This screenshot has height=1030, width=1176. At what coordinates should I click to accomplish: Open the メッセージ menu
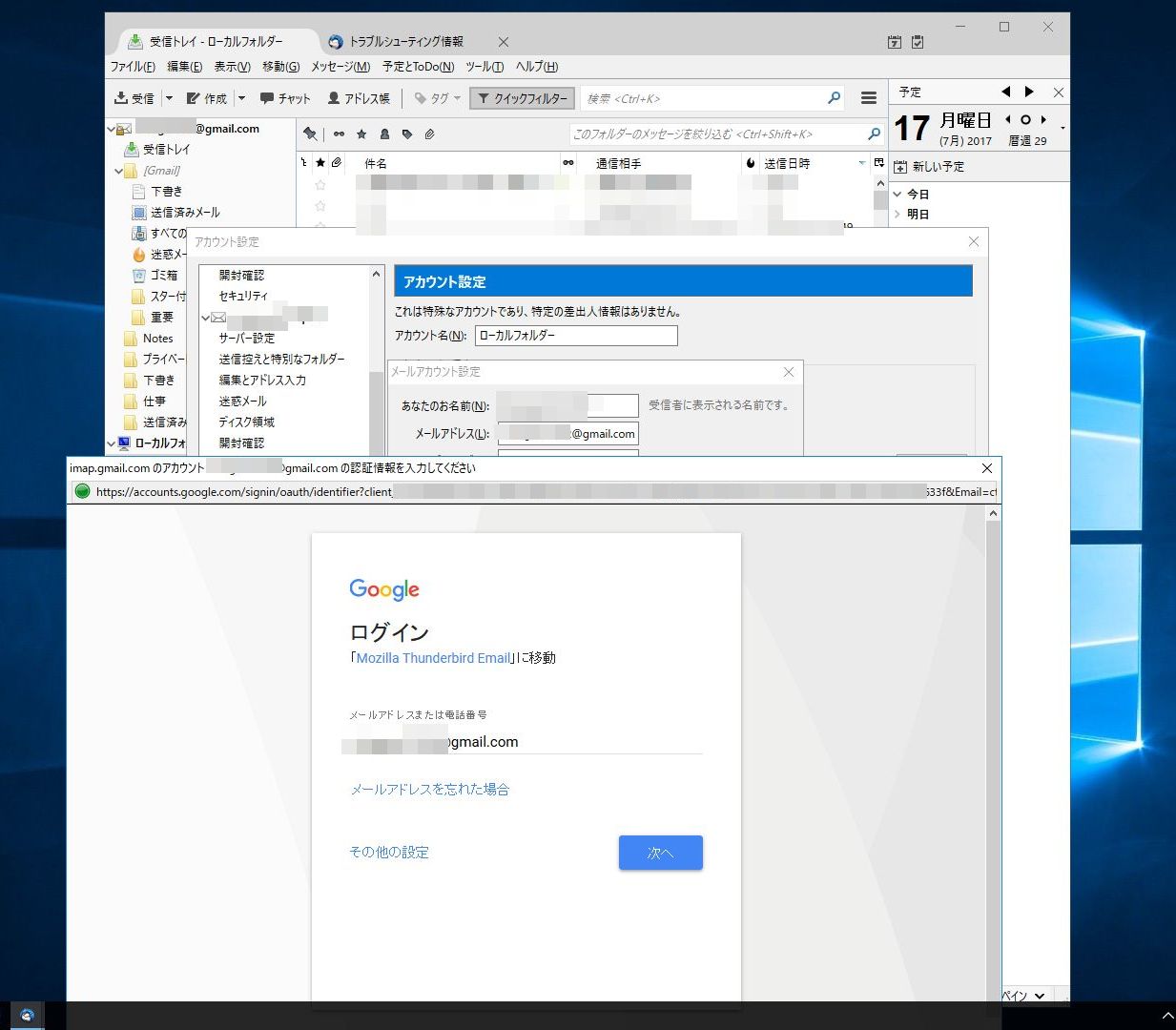[x=340, y=67]
